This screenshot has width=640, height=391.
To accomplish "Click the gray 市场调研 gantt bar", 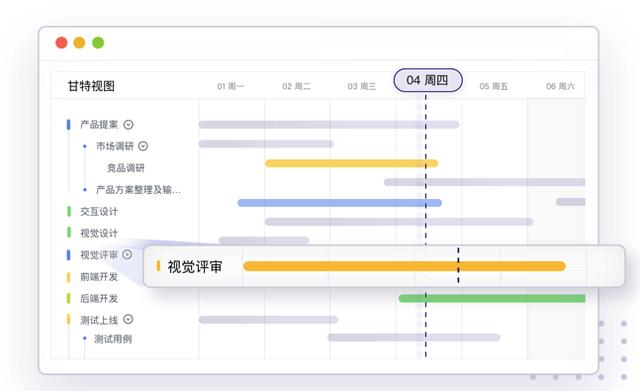I will coord(266,144).
